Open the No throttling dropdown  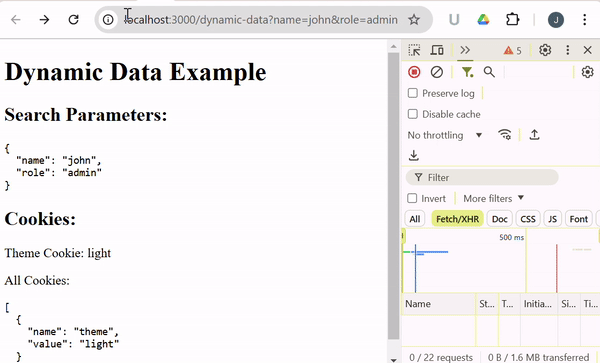coord(445,135)
